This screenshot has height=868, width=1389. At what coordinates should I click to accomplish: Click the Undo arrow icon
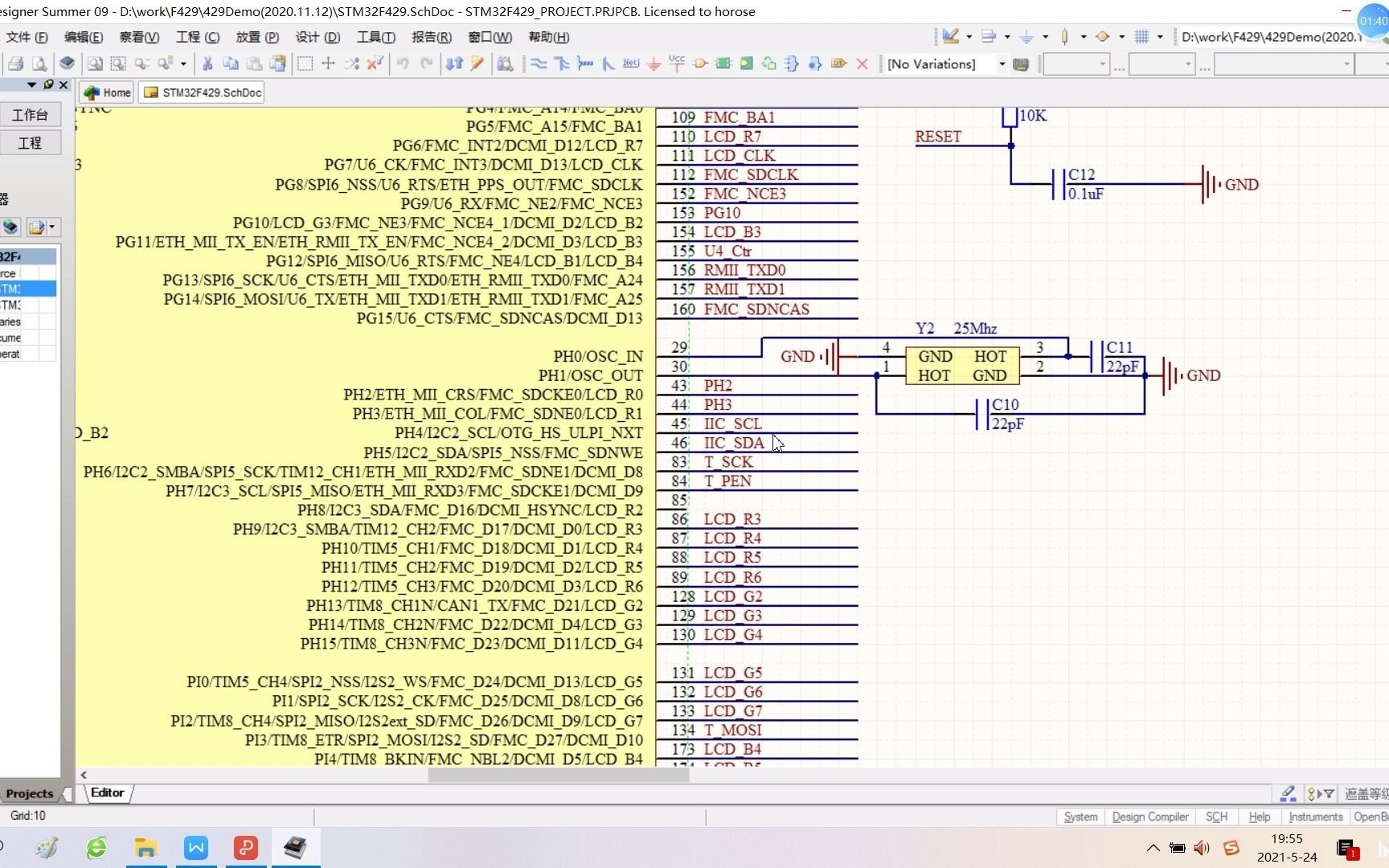(x=403, y=63)
